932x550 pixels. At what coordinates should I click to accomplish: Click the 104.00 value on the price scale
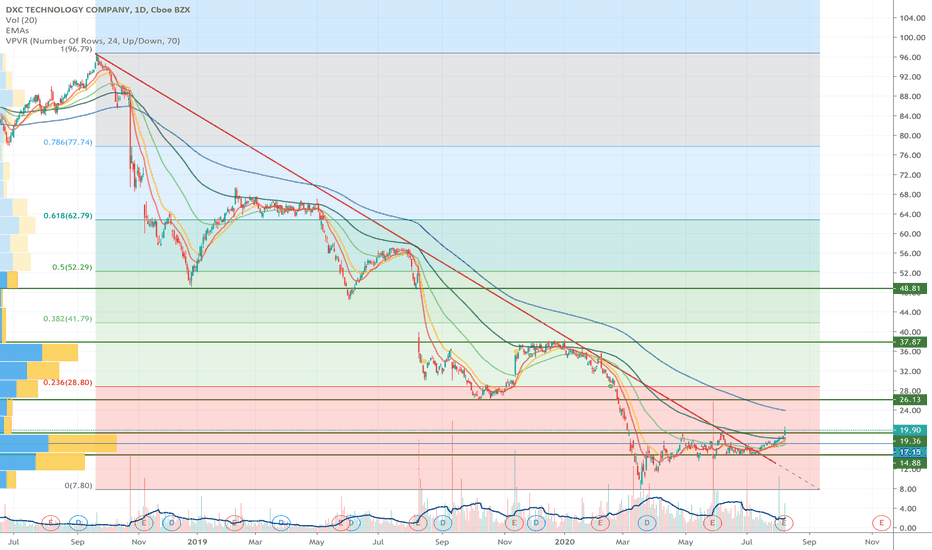point(912,18)
